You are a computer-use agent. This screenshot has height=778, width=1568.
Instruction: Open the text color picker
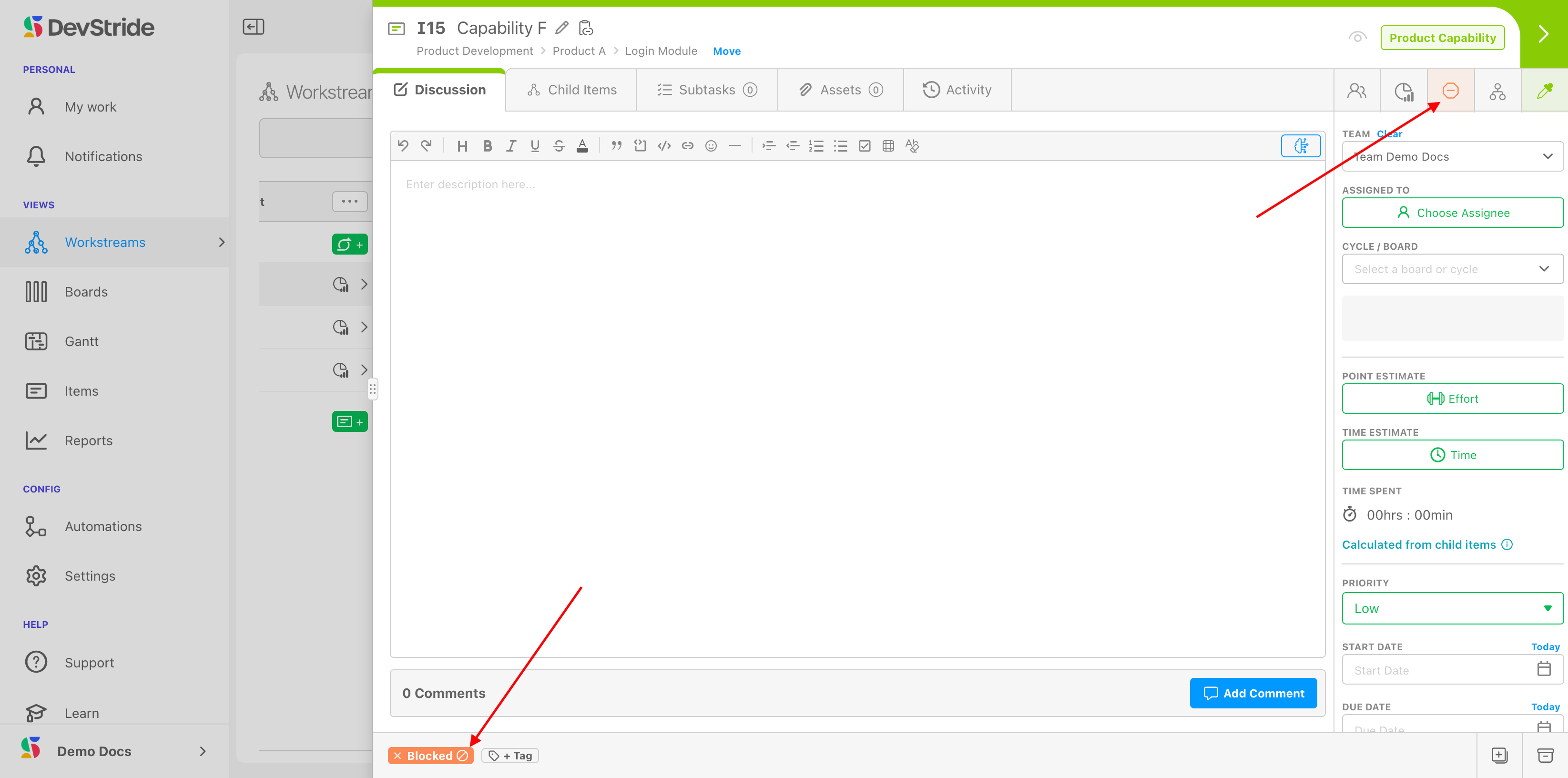click(x=582, y=146)
